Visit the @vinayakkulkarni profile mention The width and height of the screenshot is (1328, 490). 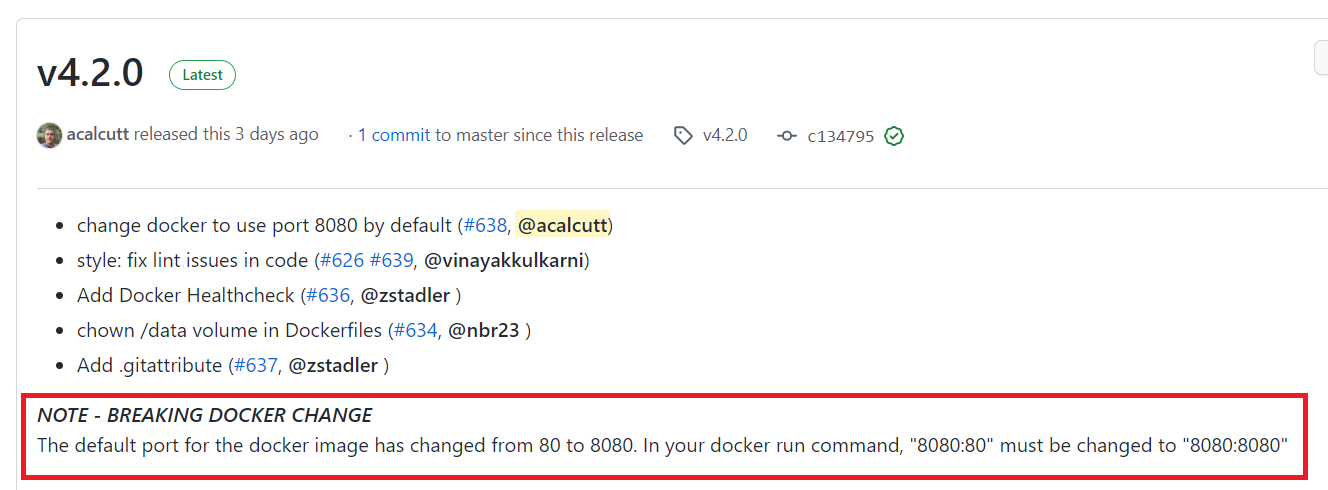(x=504, y=260)
